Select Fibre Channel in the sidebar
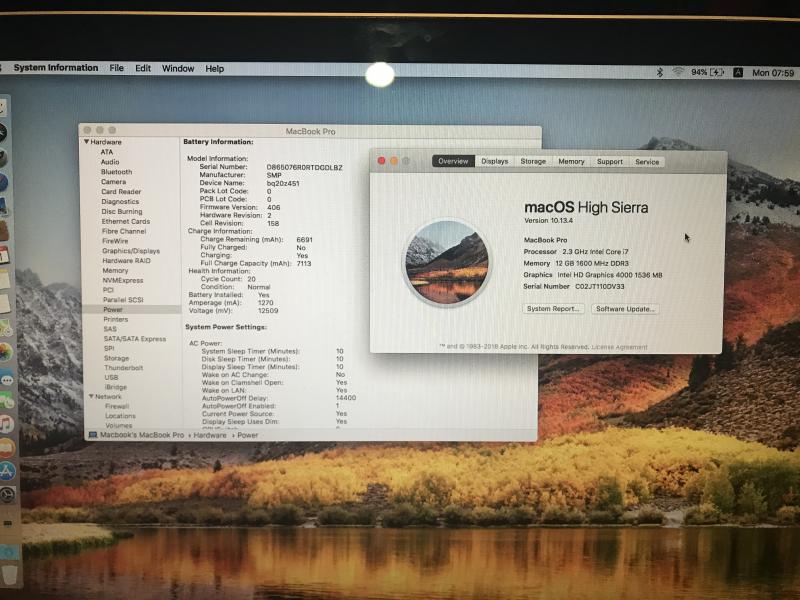Image resolution: width=800 pixels, height=600 pixels. point(124,231)
